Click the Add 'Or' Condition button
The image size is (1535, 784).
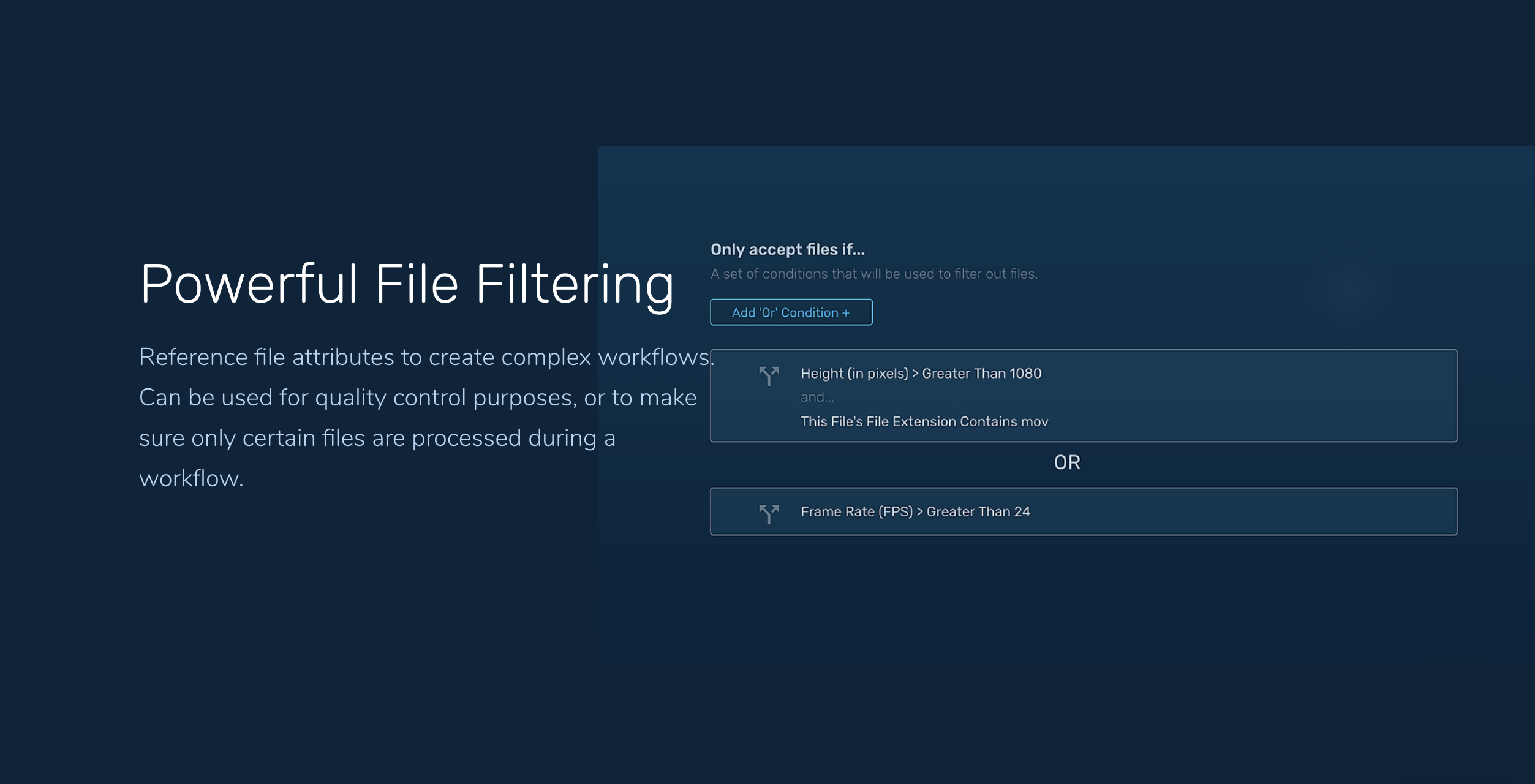tap(791, 312)
